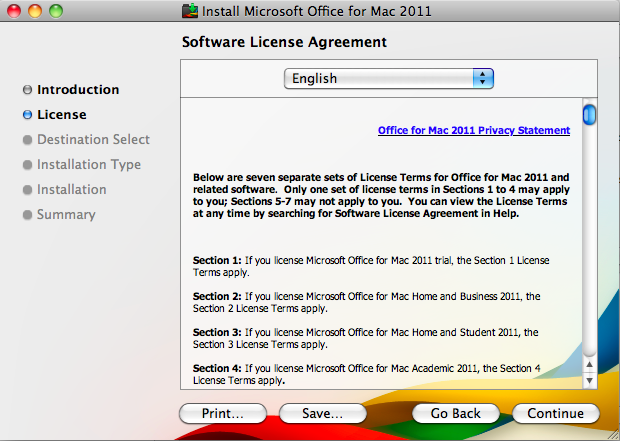
Task: Click the Section 2: Home and Business text
Action: click(367, 302)
